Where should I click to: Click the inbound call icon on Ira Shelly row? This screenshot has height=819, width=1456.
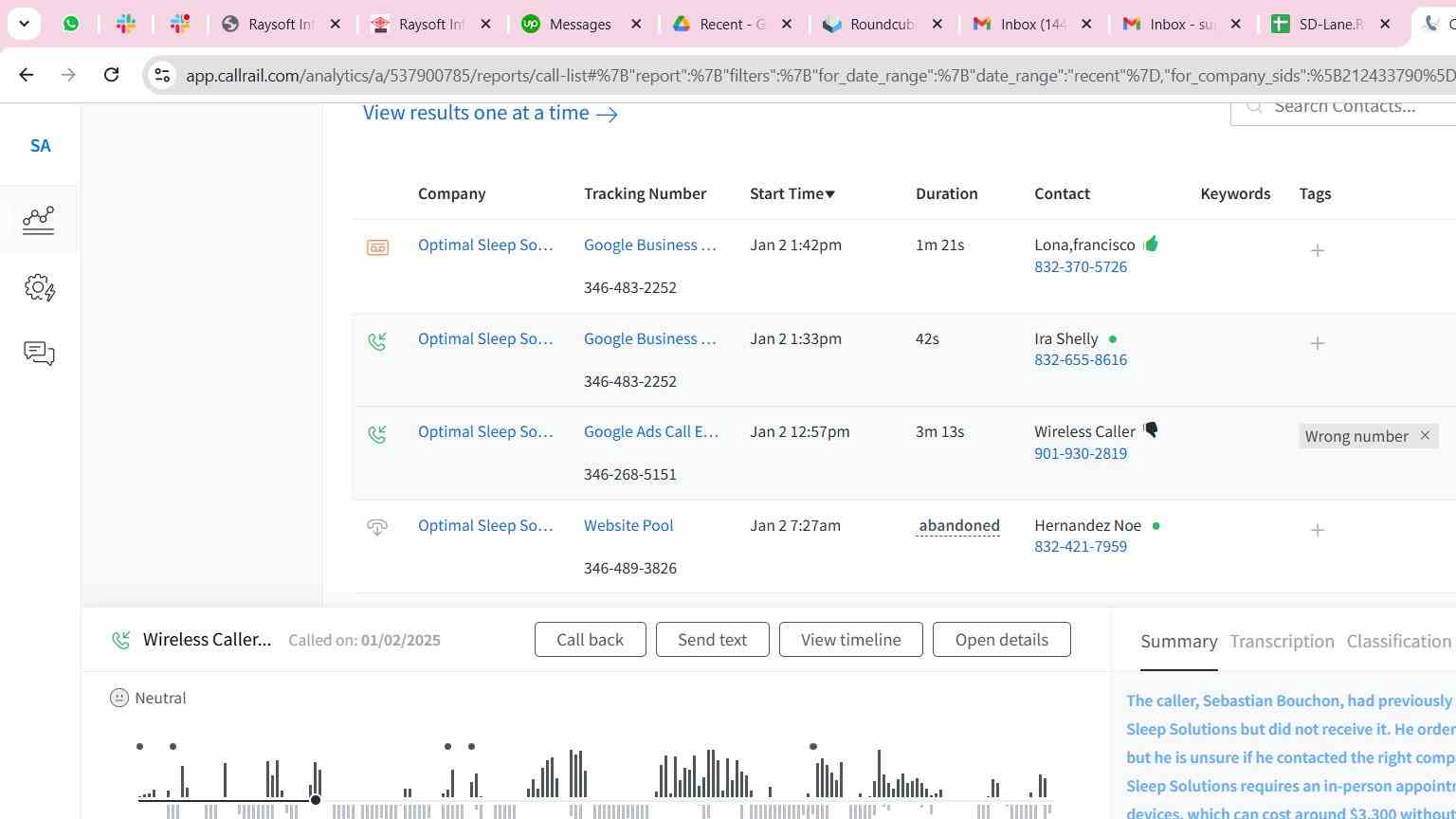click(x=377, y=341)
